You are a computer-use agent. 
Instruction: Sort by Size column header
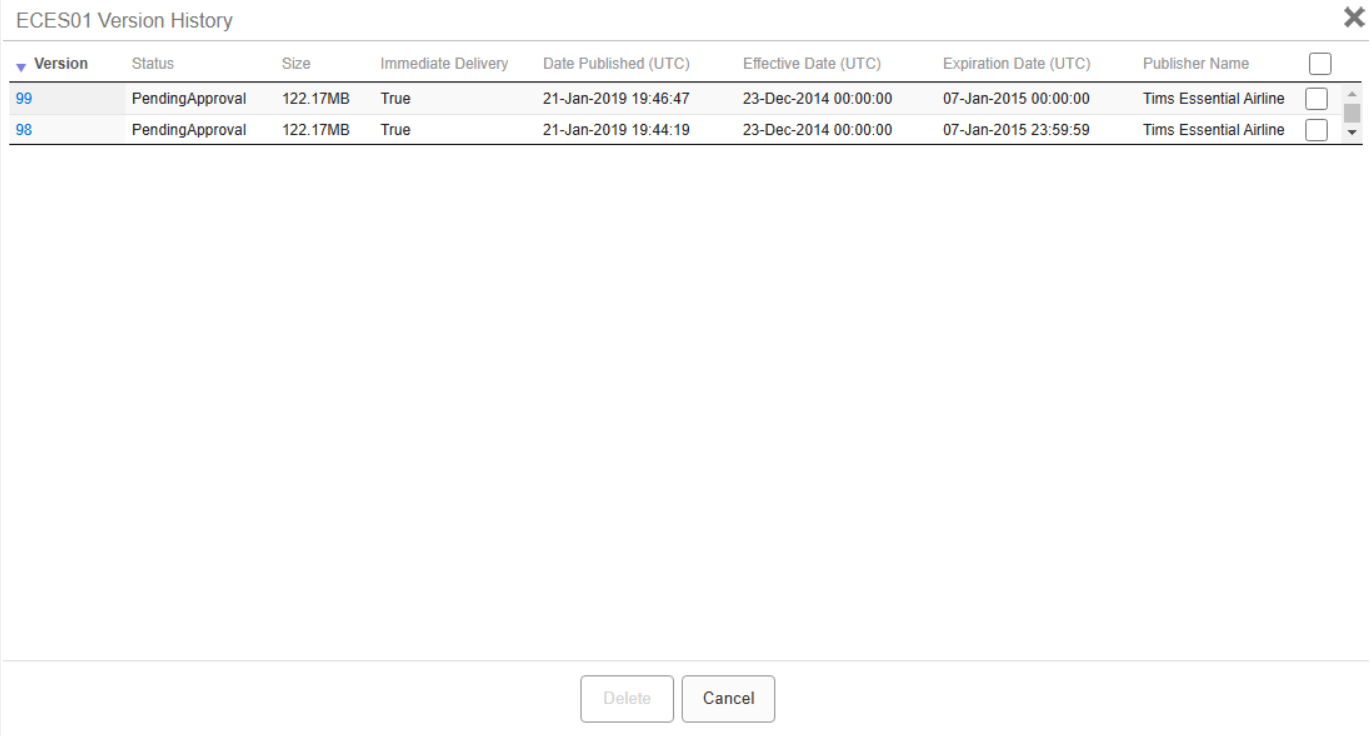point(296,63)
